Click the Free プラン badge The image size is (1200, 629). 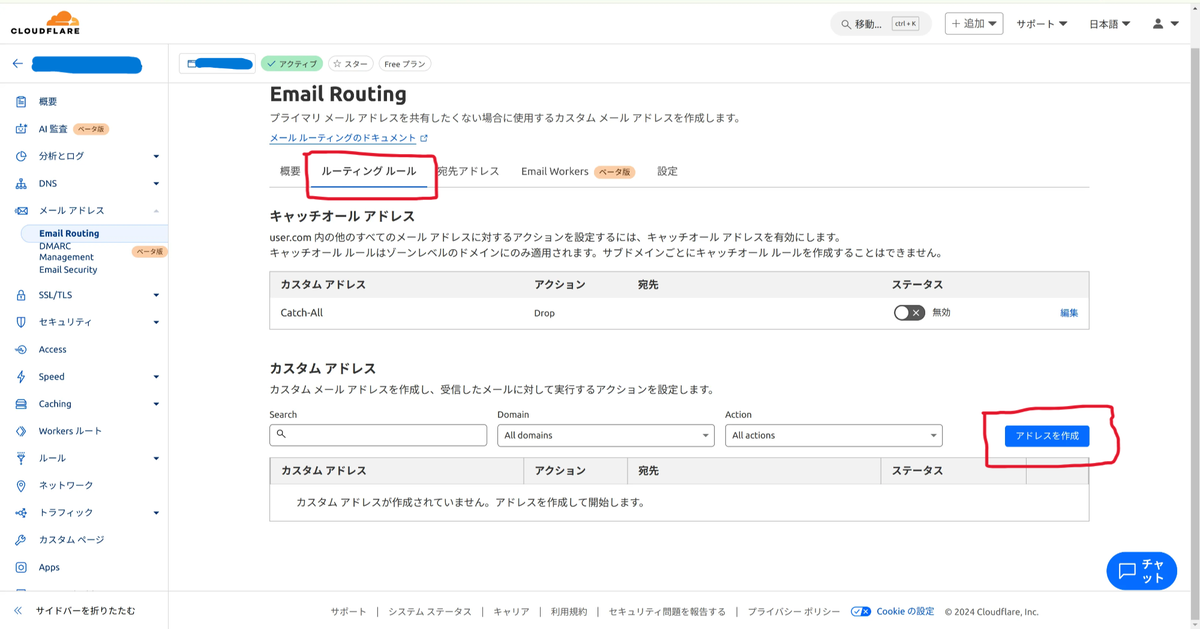click(405, 64)
